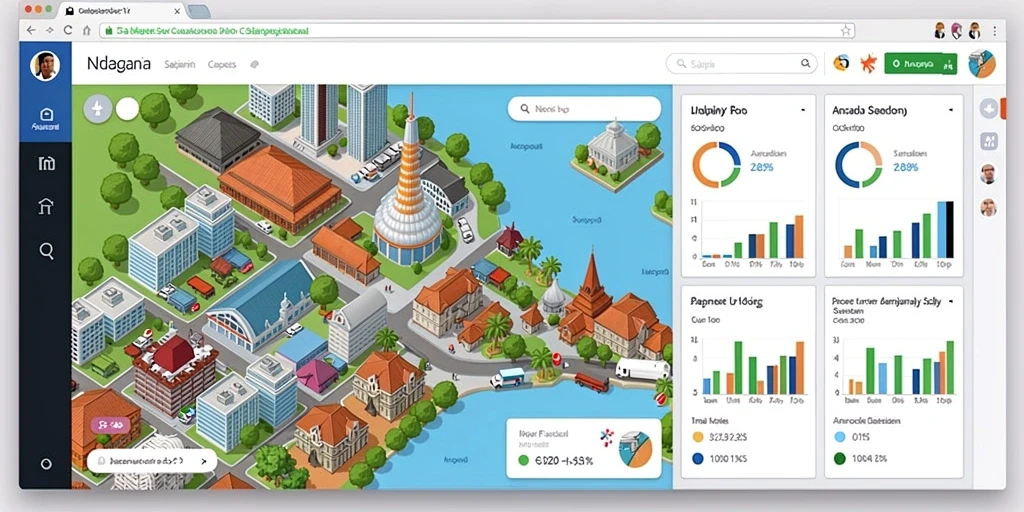Click the browser address bar

[476, 31]
